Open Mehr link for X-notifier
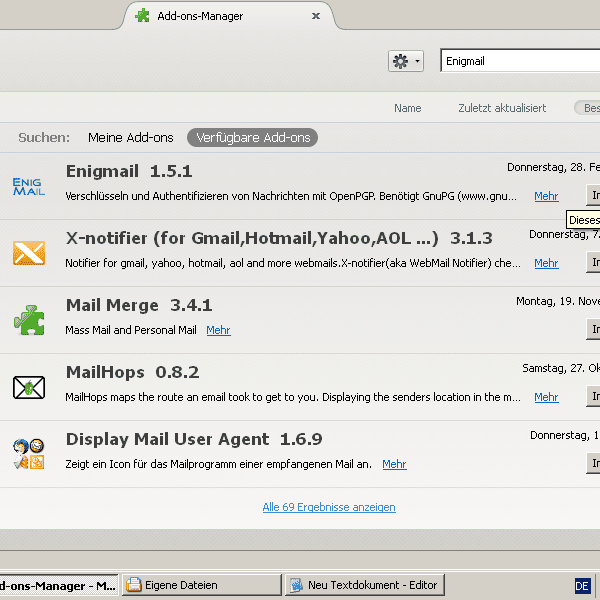The width and height of the screenshot is (600, 600). pos(546,263)
